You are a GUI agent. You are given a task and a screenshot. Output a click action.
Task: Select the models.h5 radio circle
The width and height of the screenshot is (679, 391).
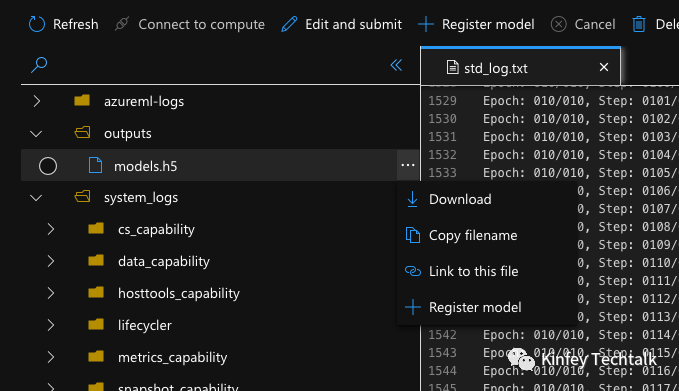pos(48,166)
